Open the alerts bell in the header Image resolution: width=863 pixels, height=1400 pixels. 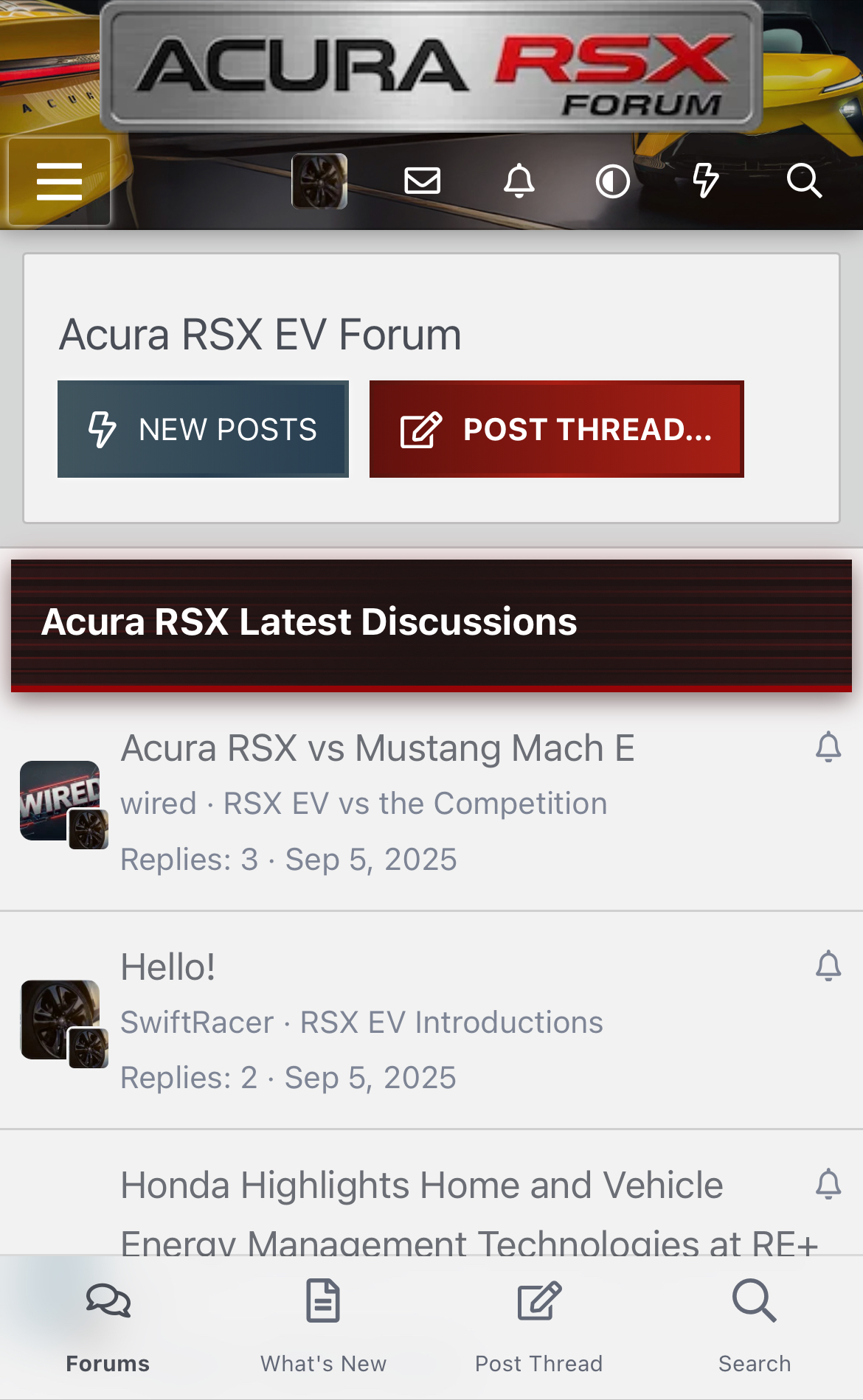tap(519, 181)
